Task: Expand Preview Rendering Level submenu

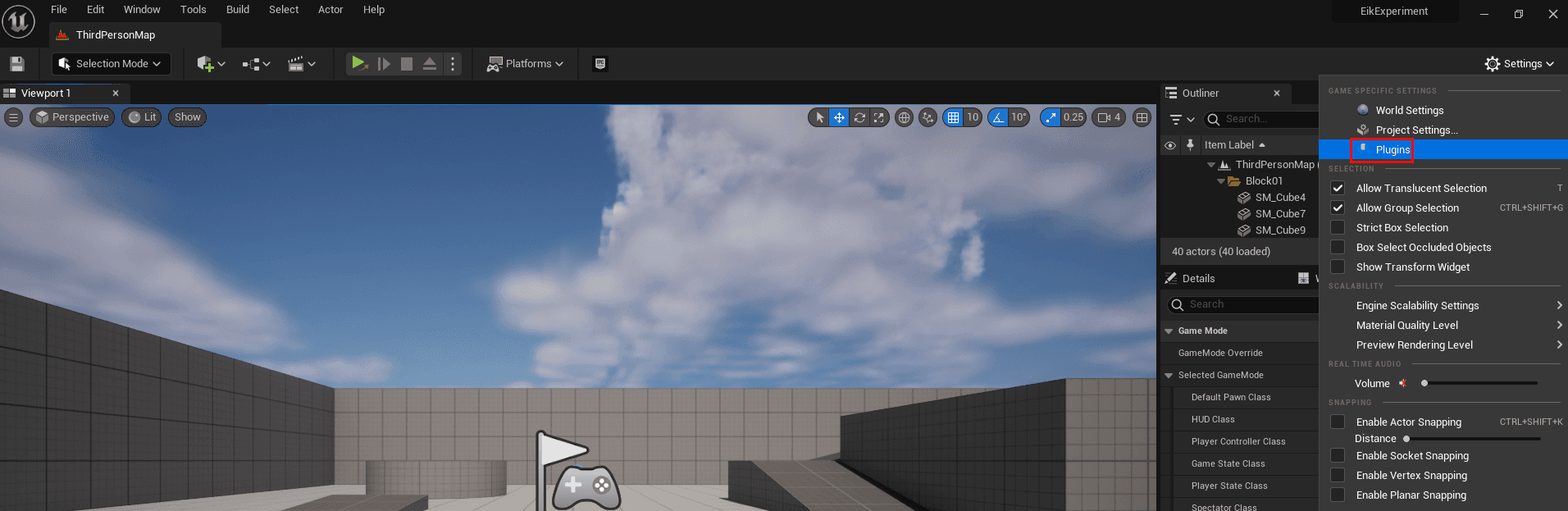Action: pyautogui.click(x=1443, y=344)
